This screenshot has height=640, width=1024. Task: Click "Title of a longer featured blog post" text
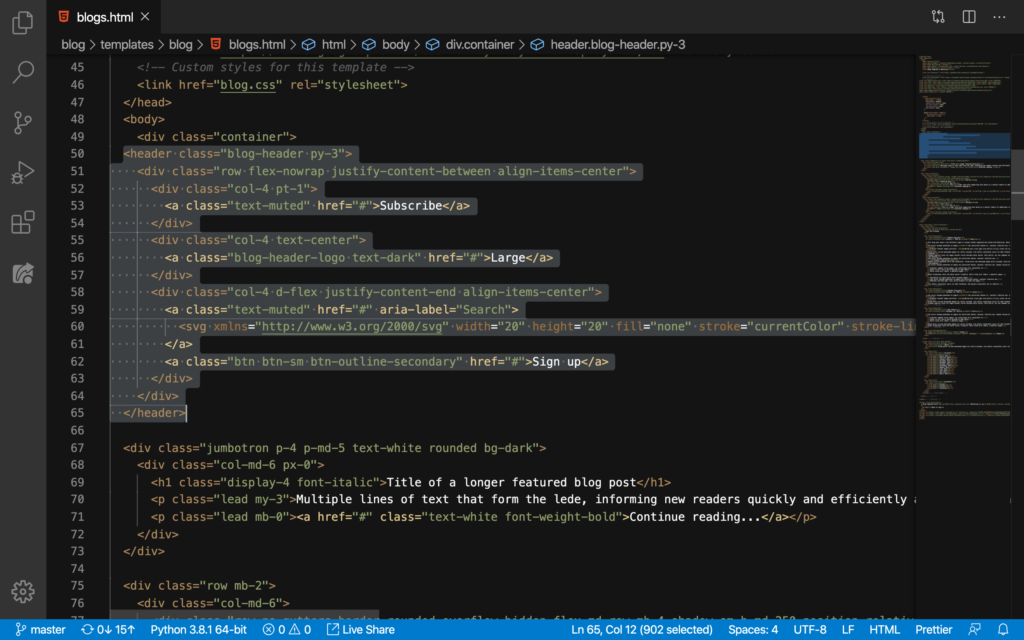click(511, 483)
